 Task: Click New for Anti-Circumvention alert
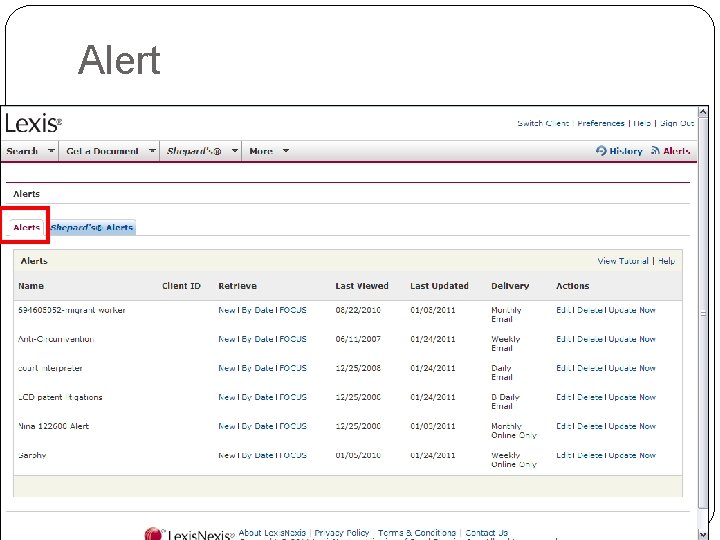click(x=227, y=339)
